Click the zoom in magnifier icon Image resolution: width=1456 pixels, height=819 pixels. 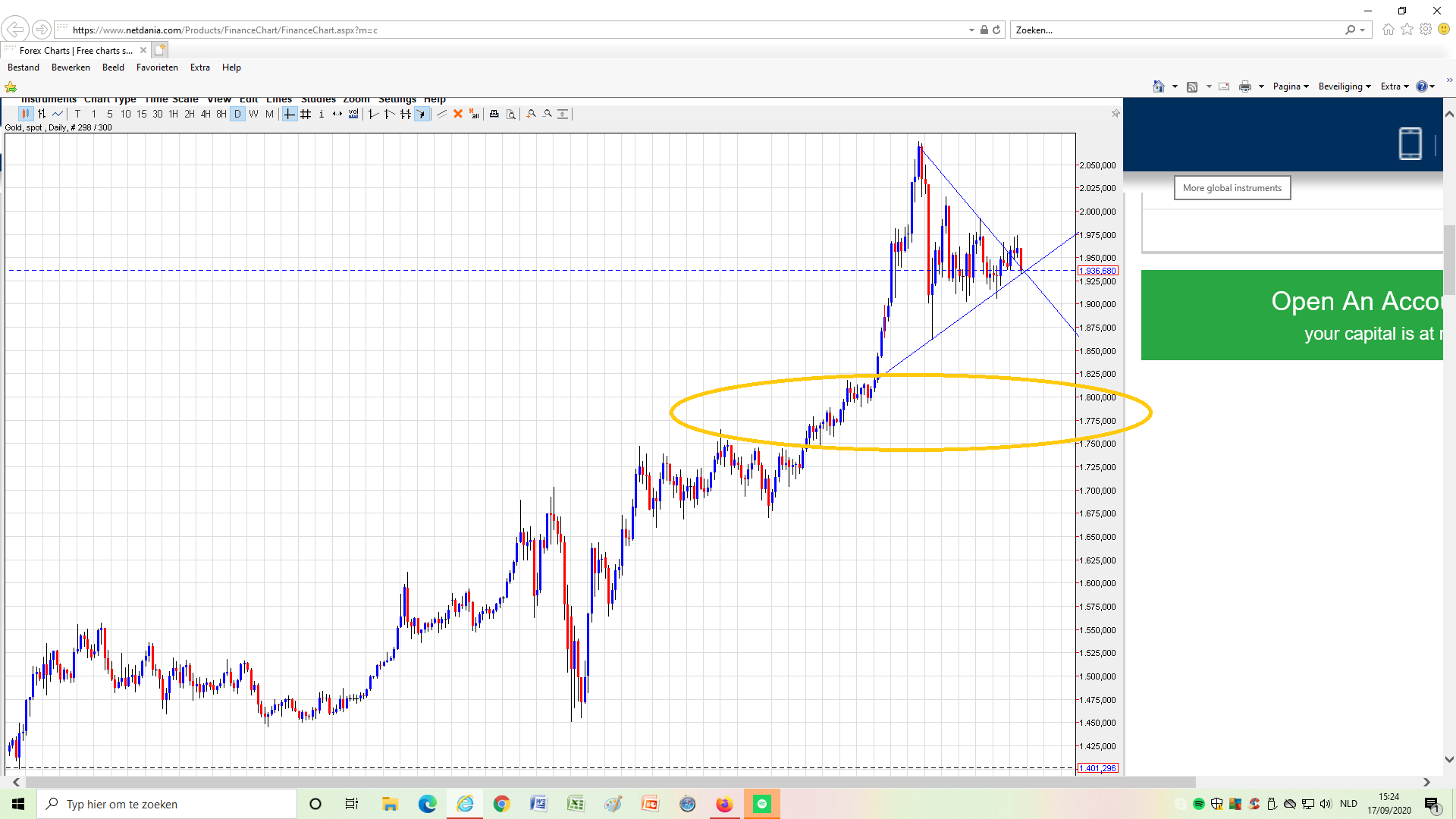click(x=532, y=114)
